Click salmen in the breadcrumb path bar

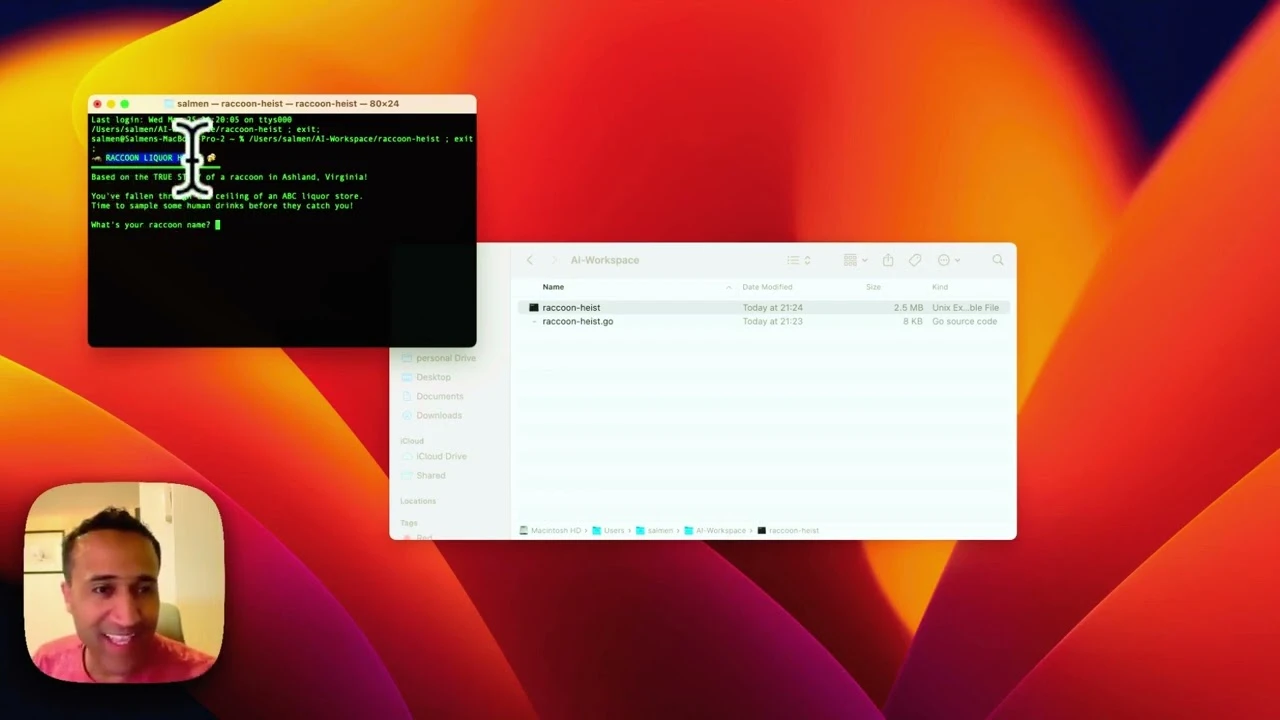(660, 530)
